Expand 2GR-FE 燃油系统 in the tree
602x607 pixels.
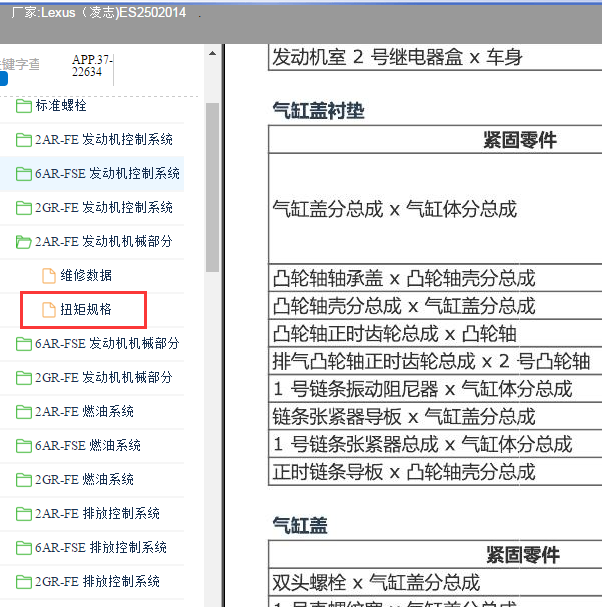84,480
